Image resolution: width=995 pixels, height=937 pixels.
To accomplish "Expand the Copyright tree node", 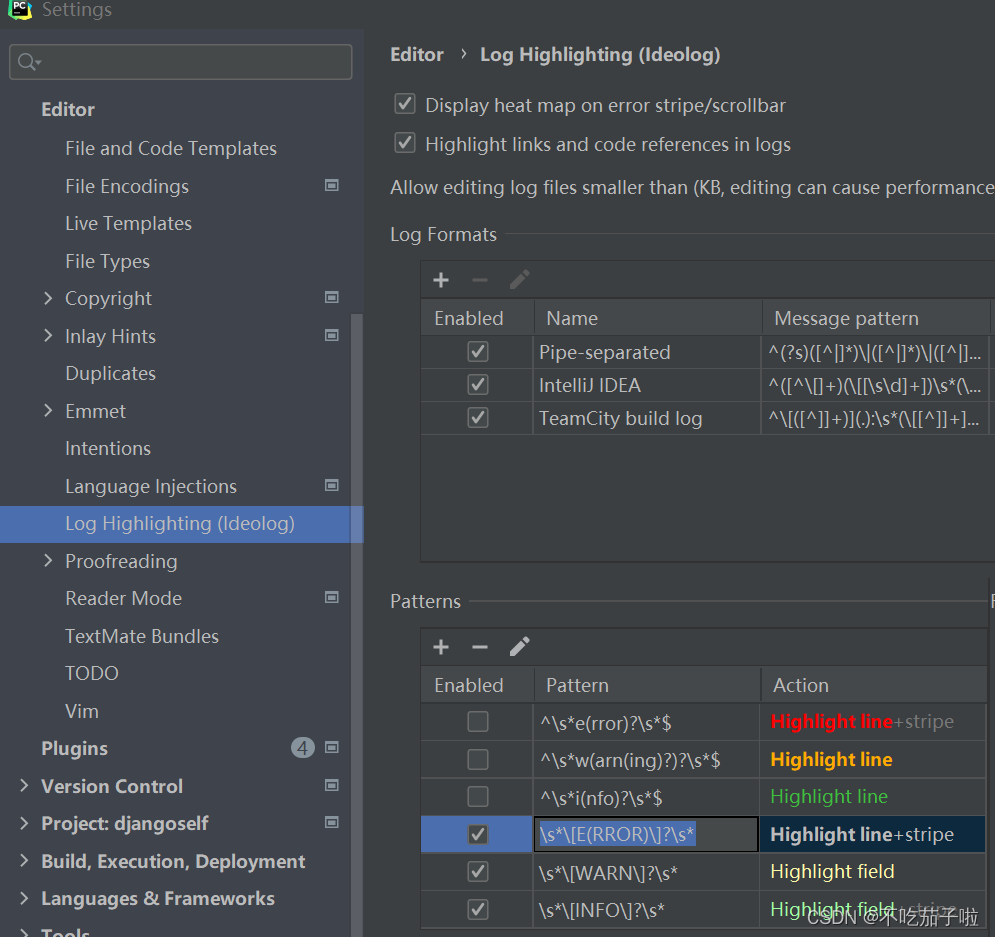I will [48, 298].
